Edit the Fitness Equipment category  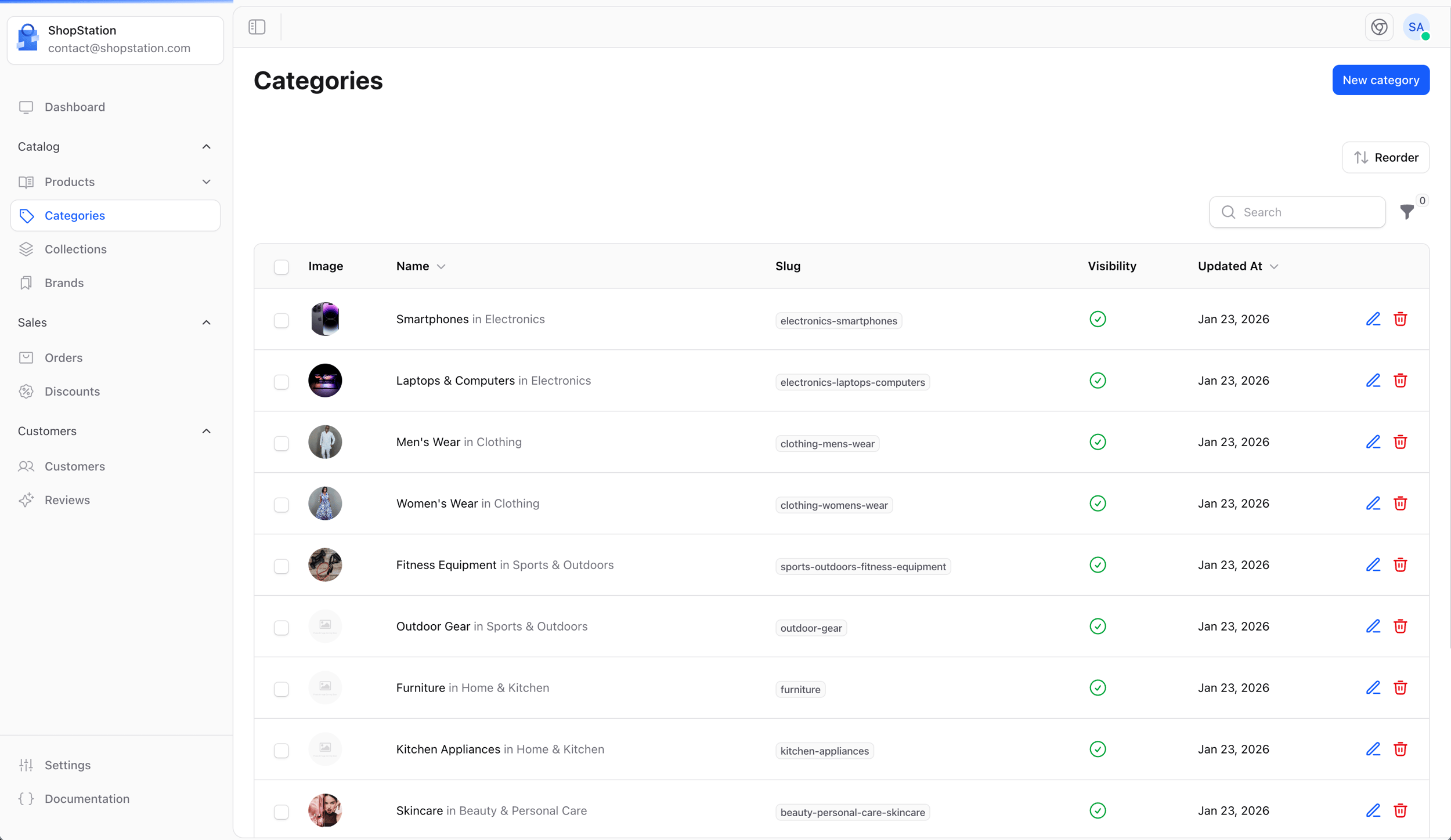(x=1373, y=565)
